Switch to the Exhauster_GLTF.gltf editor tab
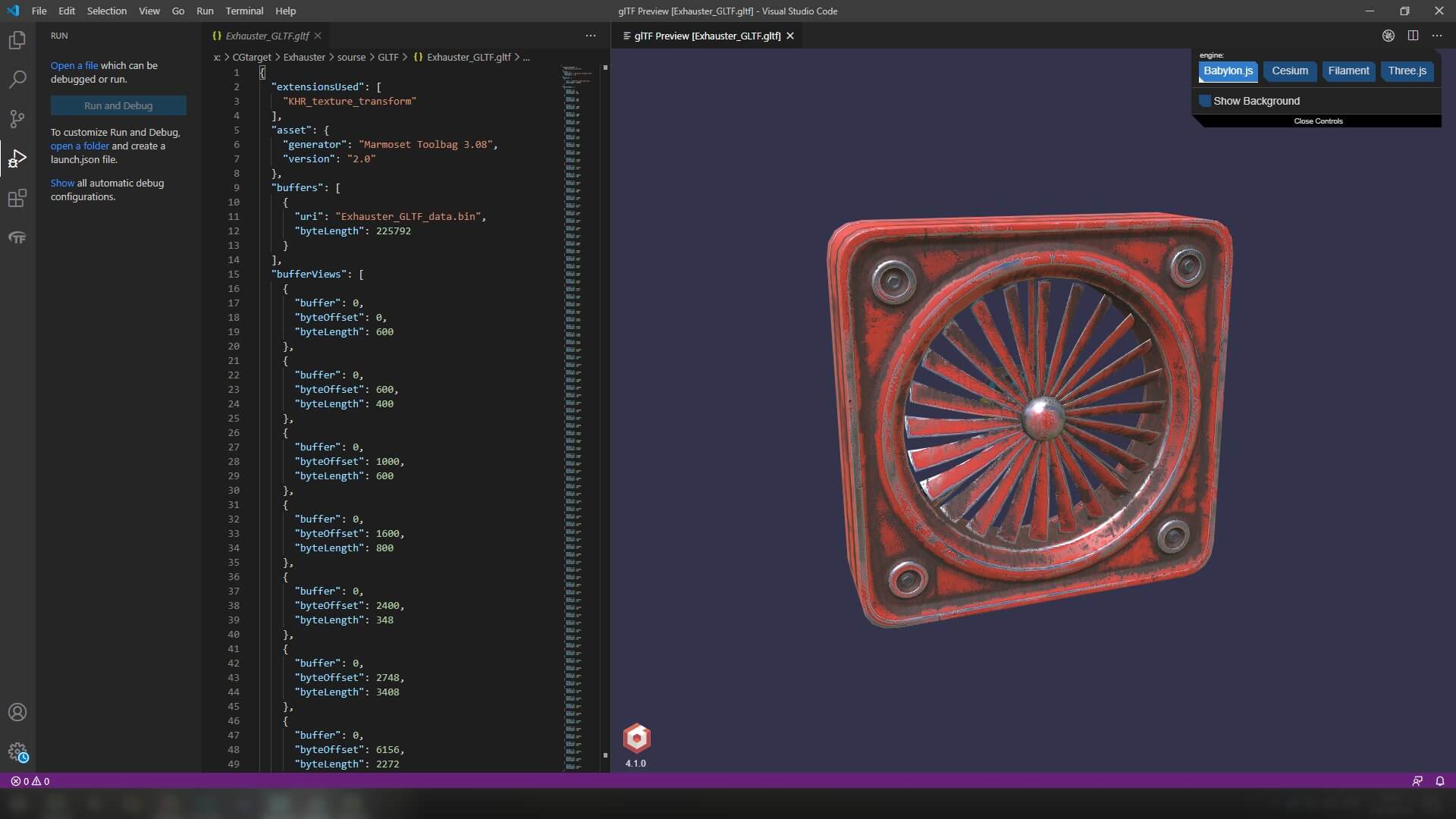 [267, 36]
